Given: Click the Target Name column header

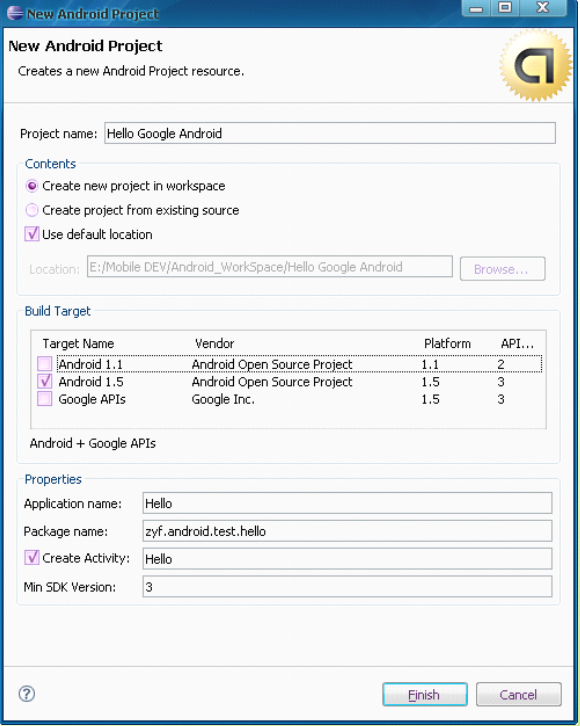Looking at the screenshot, I should pos(78,344).
